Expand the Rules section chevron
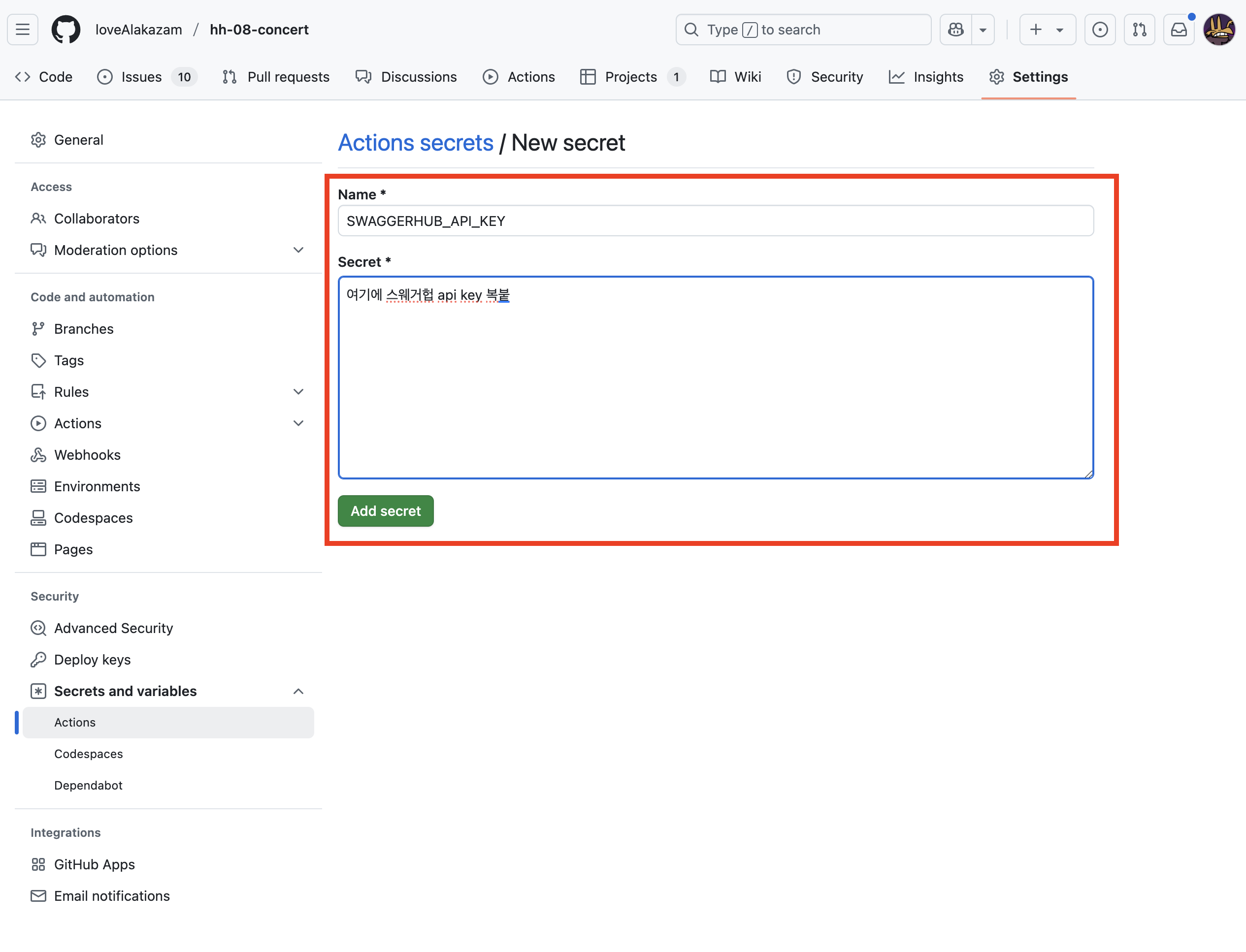 [298, 392]
